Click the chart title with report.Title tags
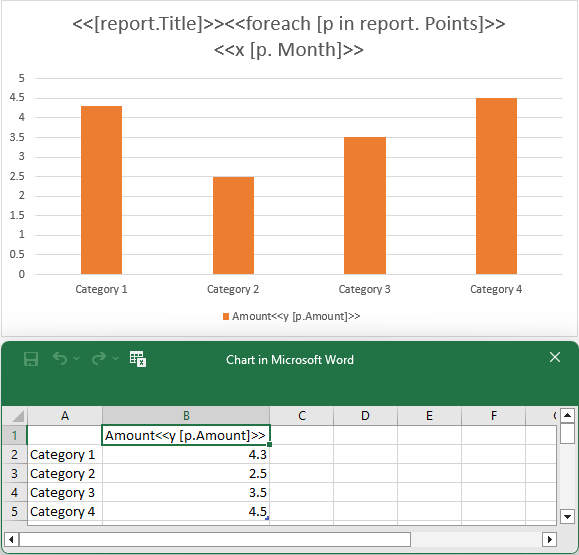579x555 pixels. (x=289, y=37)
